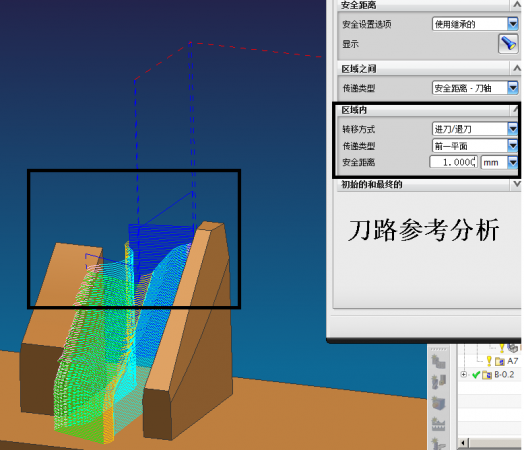Image resolution: width=524 pixels, height=450 pixels.
Task: Click the 安全距离 value field 1.0000
Action: (x=453, y=162)
